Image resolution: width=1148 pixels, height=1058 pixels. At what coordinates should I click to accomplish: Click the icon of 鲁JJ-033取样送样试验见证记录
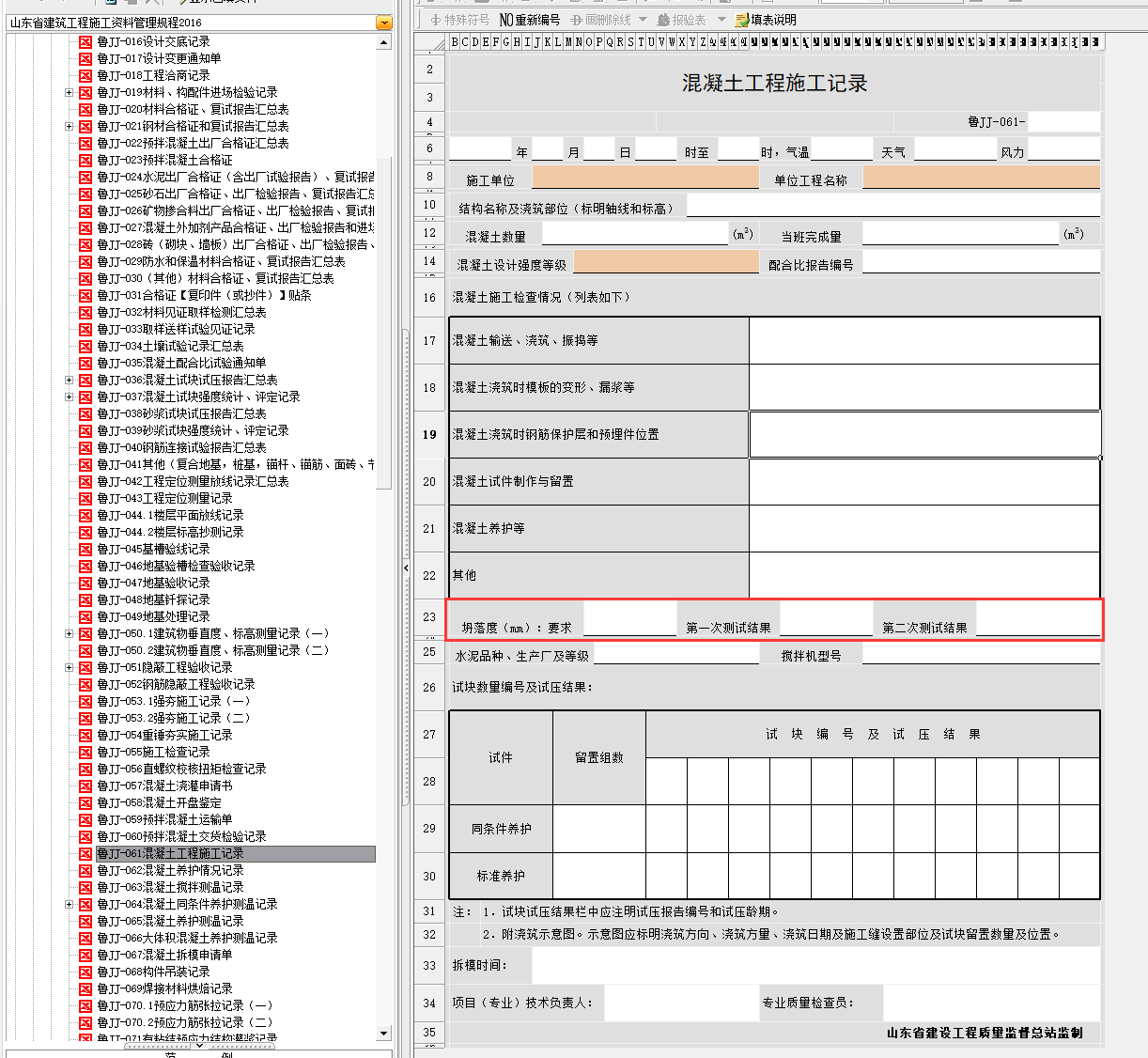(85, 329)
